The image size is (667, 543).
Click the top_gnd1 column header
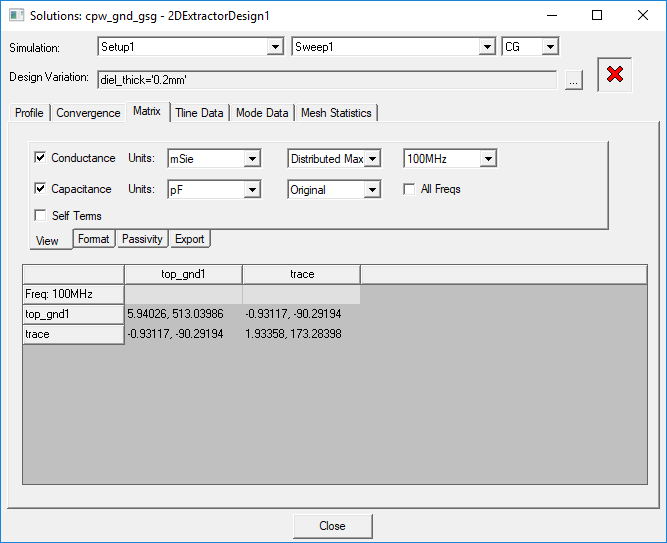183,274
